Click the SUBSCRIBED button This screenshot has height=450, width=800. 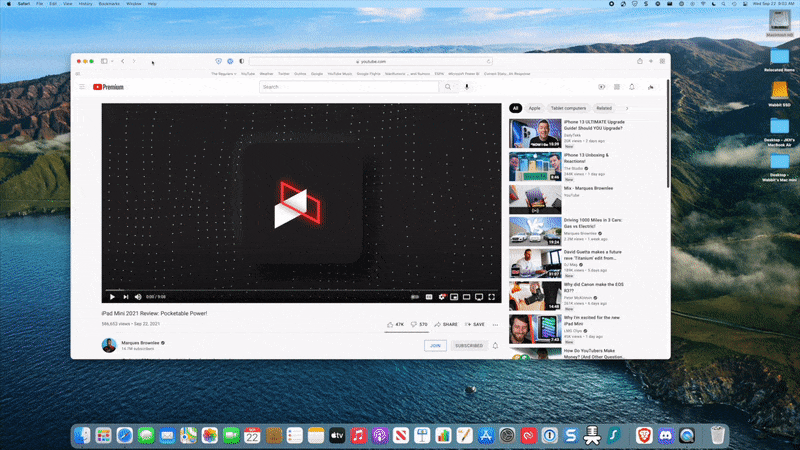click(x=469, y=345)
